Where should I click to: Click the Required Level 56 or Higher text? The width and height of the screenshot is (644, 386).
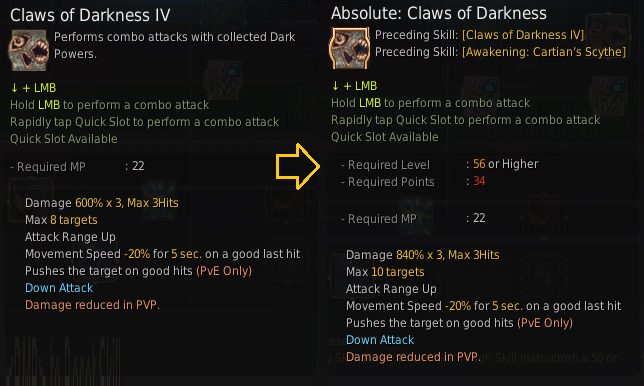pos(506,164)
